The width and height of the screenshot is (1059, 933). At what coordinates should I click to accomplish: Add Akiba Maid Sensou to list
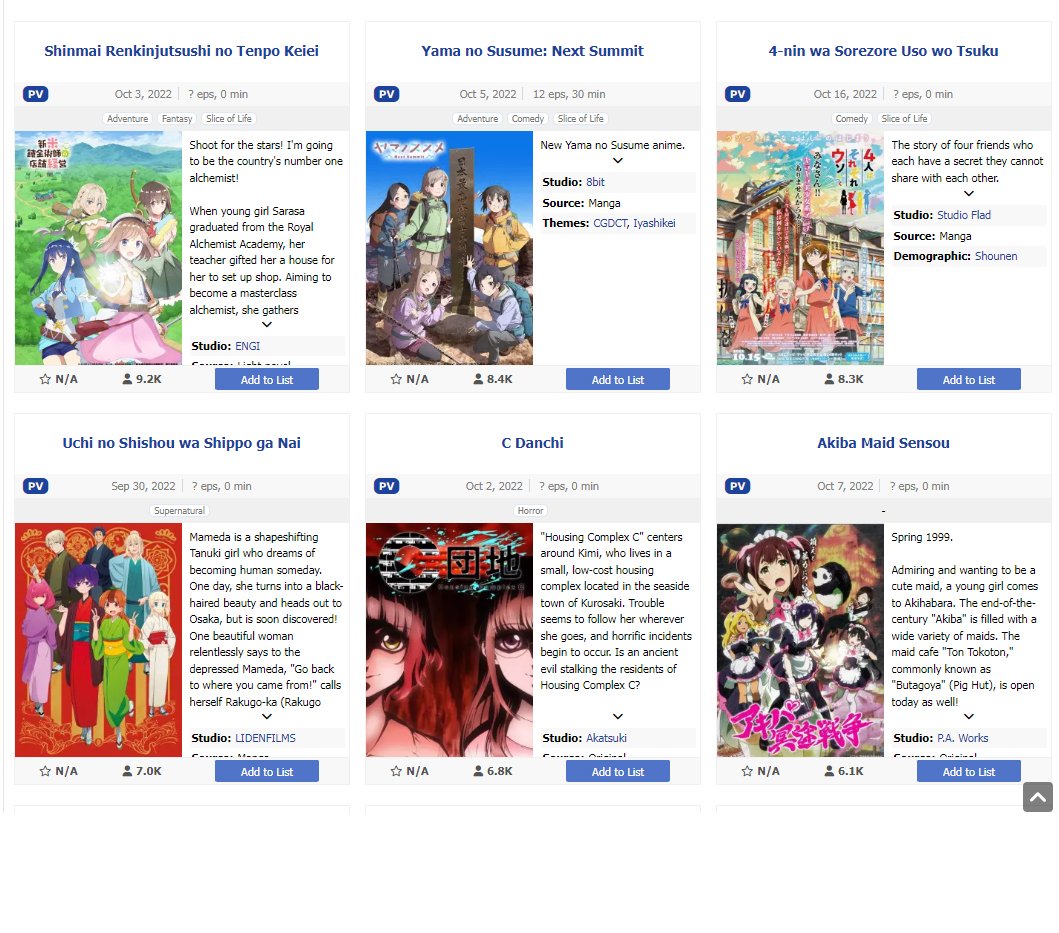pos(968,771)
